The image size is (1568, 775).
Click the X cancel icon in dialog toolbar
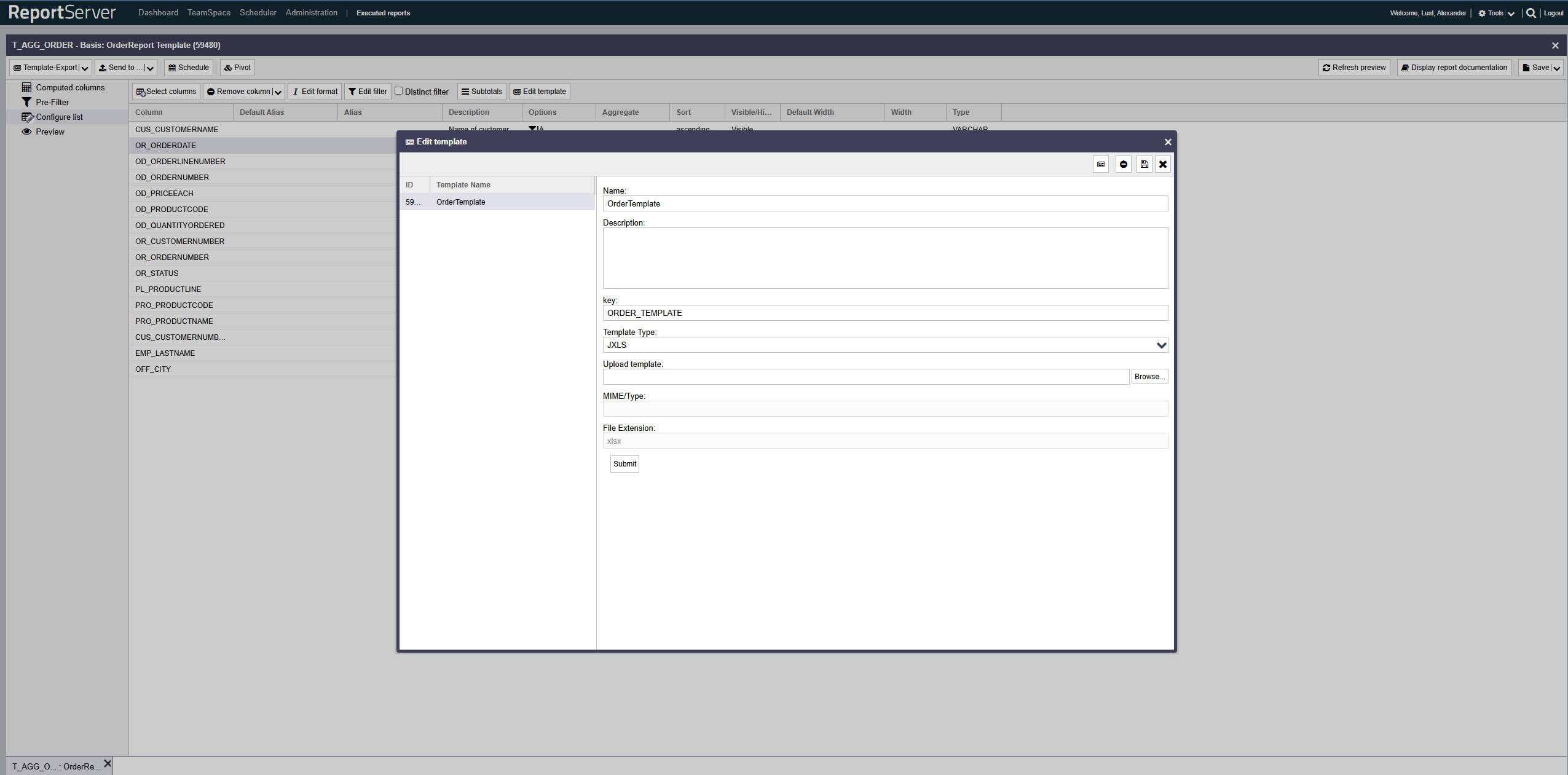pos(1163,164)
